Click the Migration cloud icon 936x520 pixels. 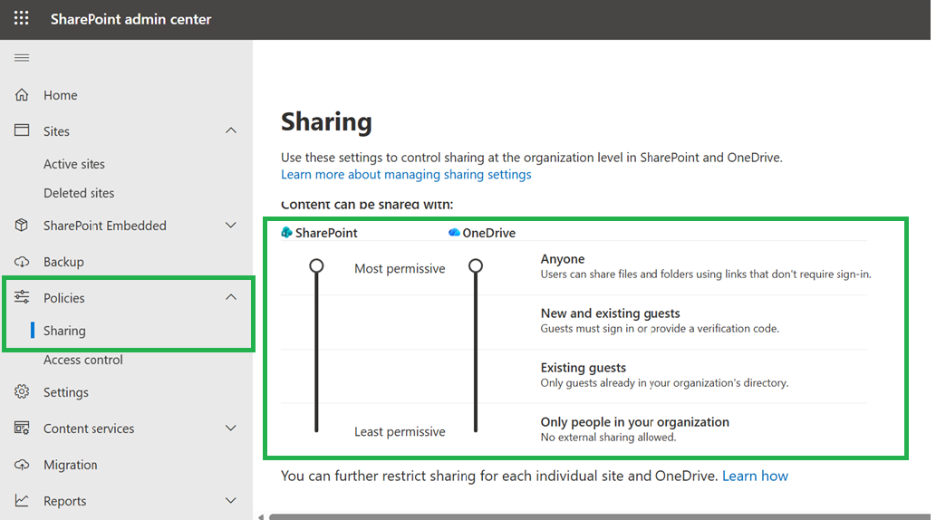(x=21, y=464)
